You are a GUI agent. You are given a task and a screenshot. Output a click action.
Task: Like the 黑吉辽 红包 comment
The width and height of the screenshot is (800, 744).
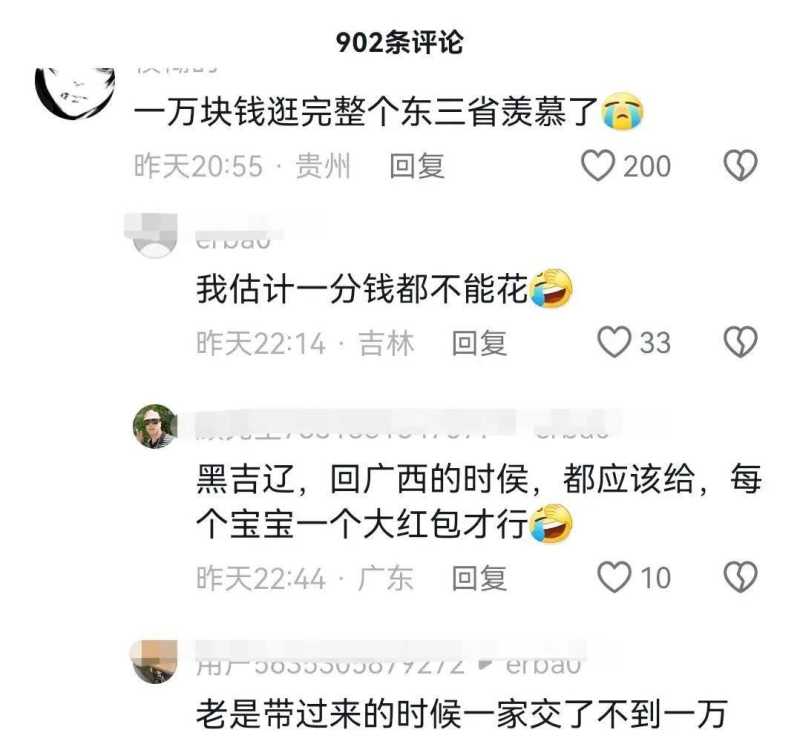(614, 577)
